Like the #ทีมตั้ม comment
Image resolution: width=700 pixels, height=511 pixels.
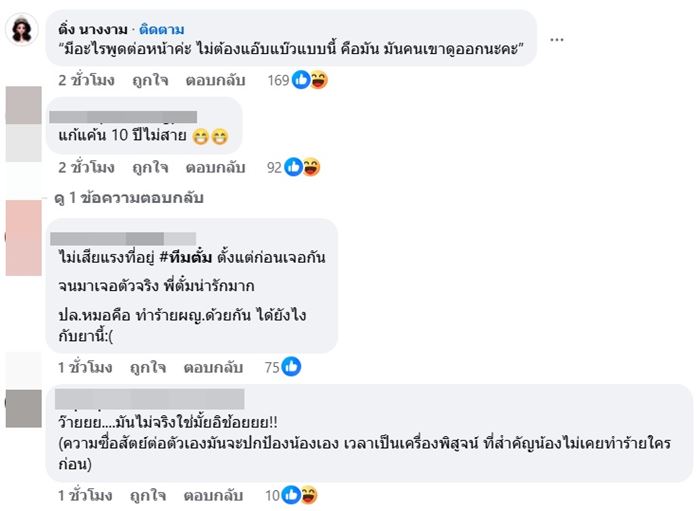(x=149, y=367)
